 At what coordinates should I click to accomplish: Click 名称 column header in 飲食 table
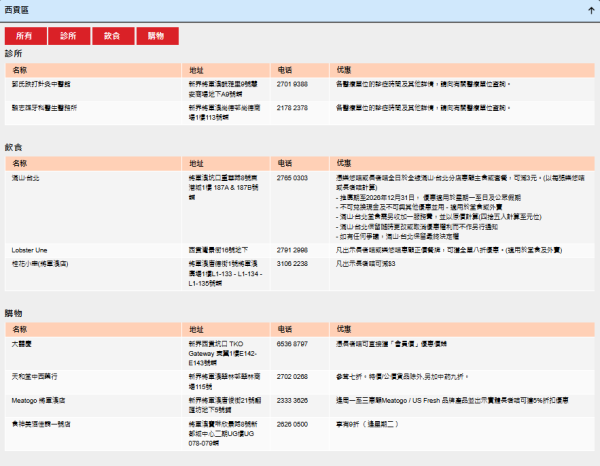pos(20,163)
